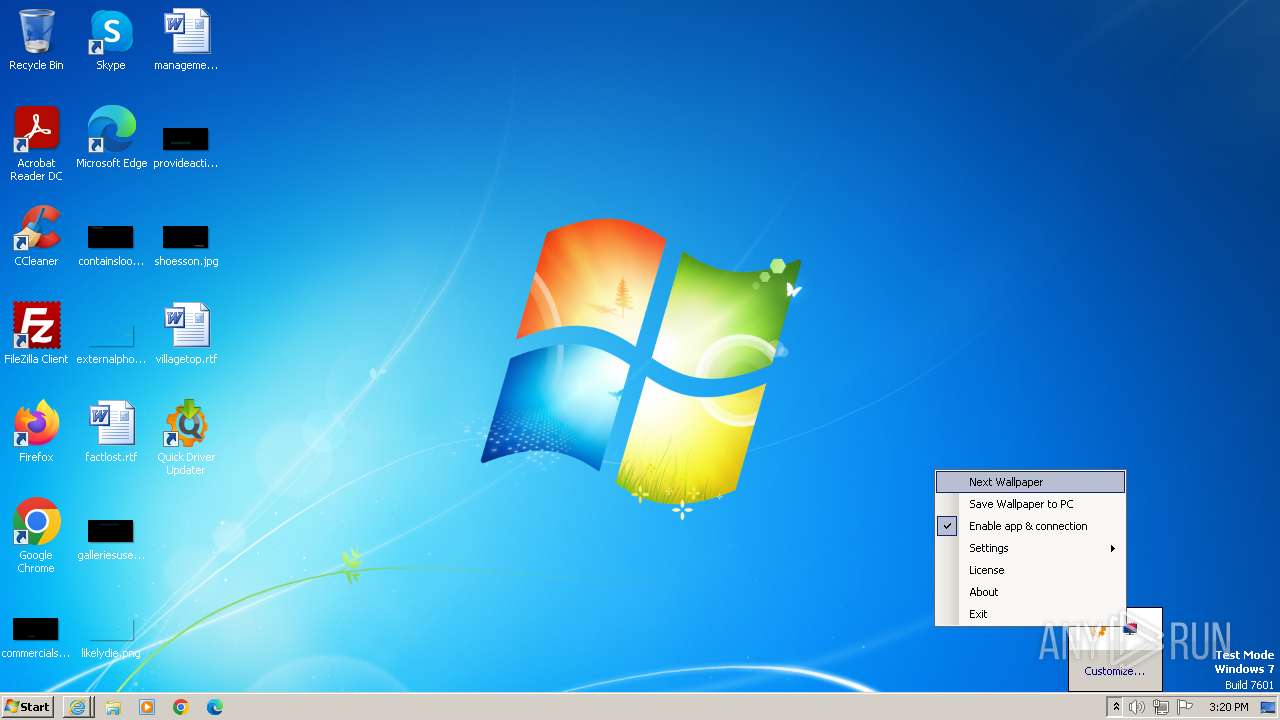Select the Acrobat Reader DC shortcut
The width and height of the screenshot is (1280, 720).
[36, 144]
